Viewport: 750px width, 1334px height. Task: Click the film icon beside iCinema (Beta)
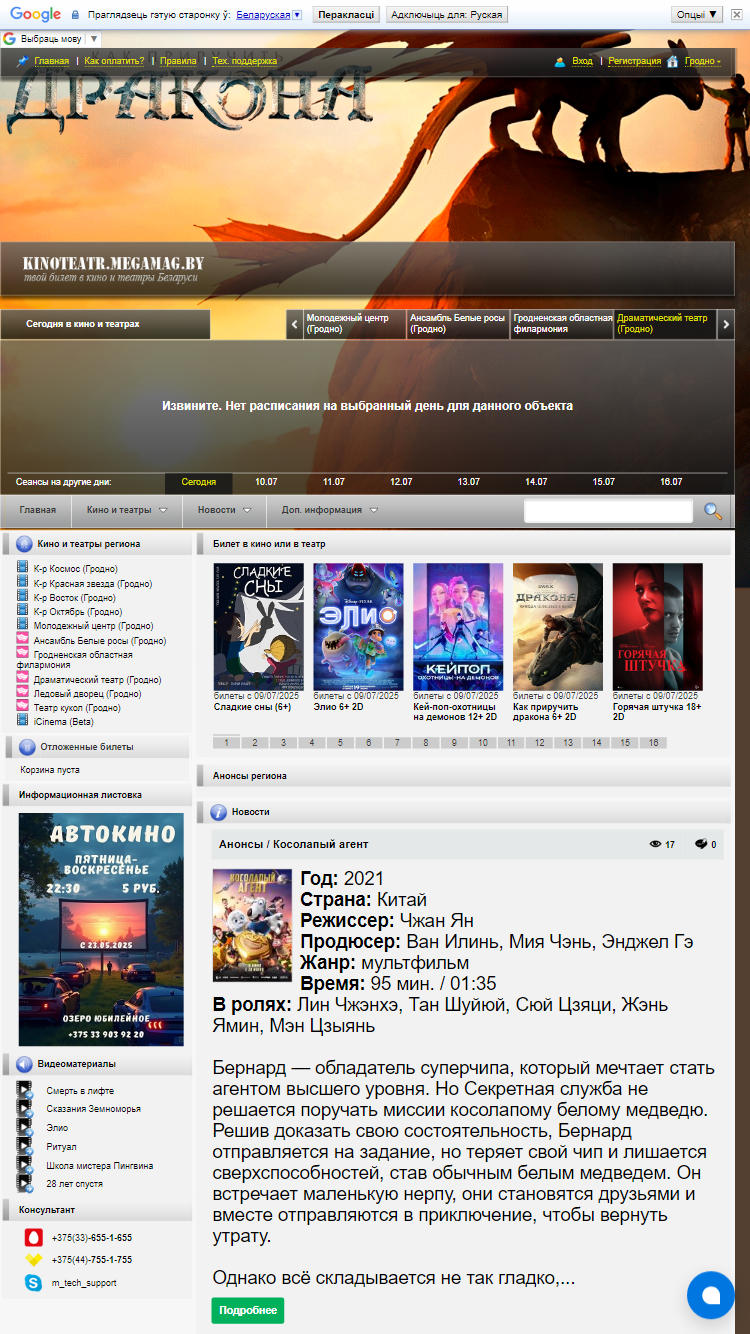pos(24,721)
